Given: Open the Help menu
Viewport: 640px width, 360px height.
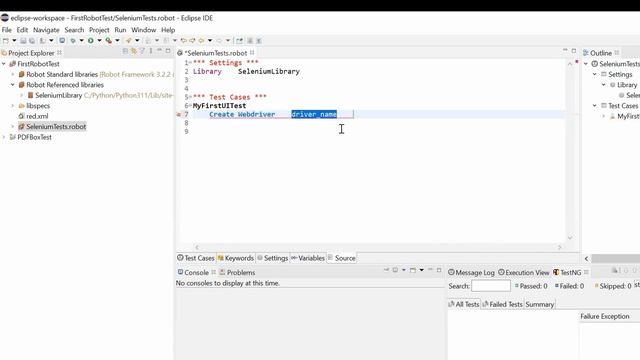Looking at the screenshot, I should tap(168, 30).
